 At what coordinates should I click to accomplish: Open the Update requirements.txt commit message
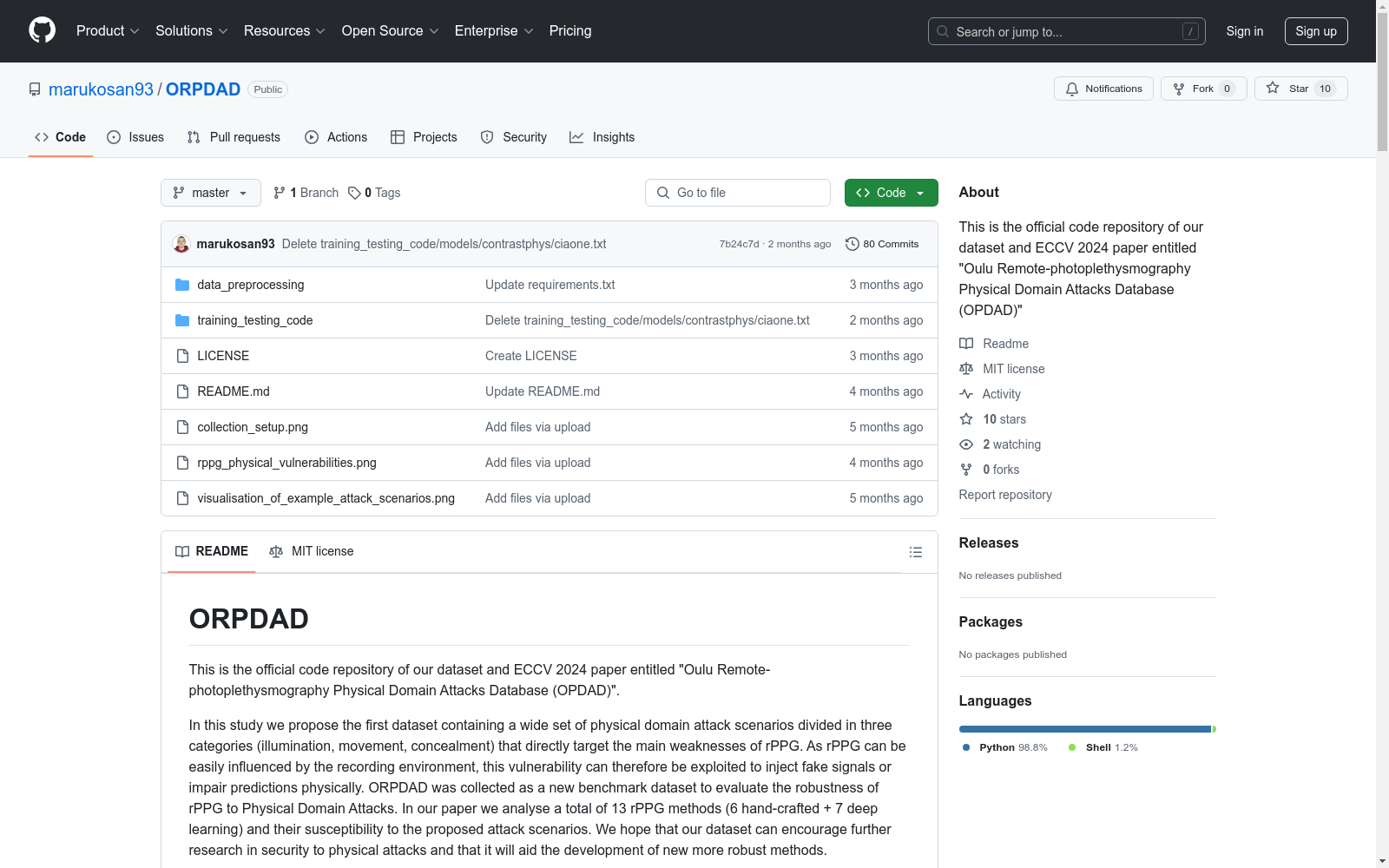point(550,285)
